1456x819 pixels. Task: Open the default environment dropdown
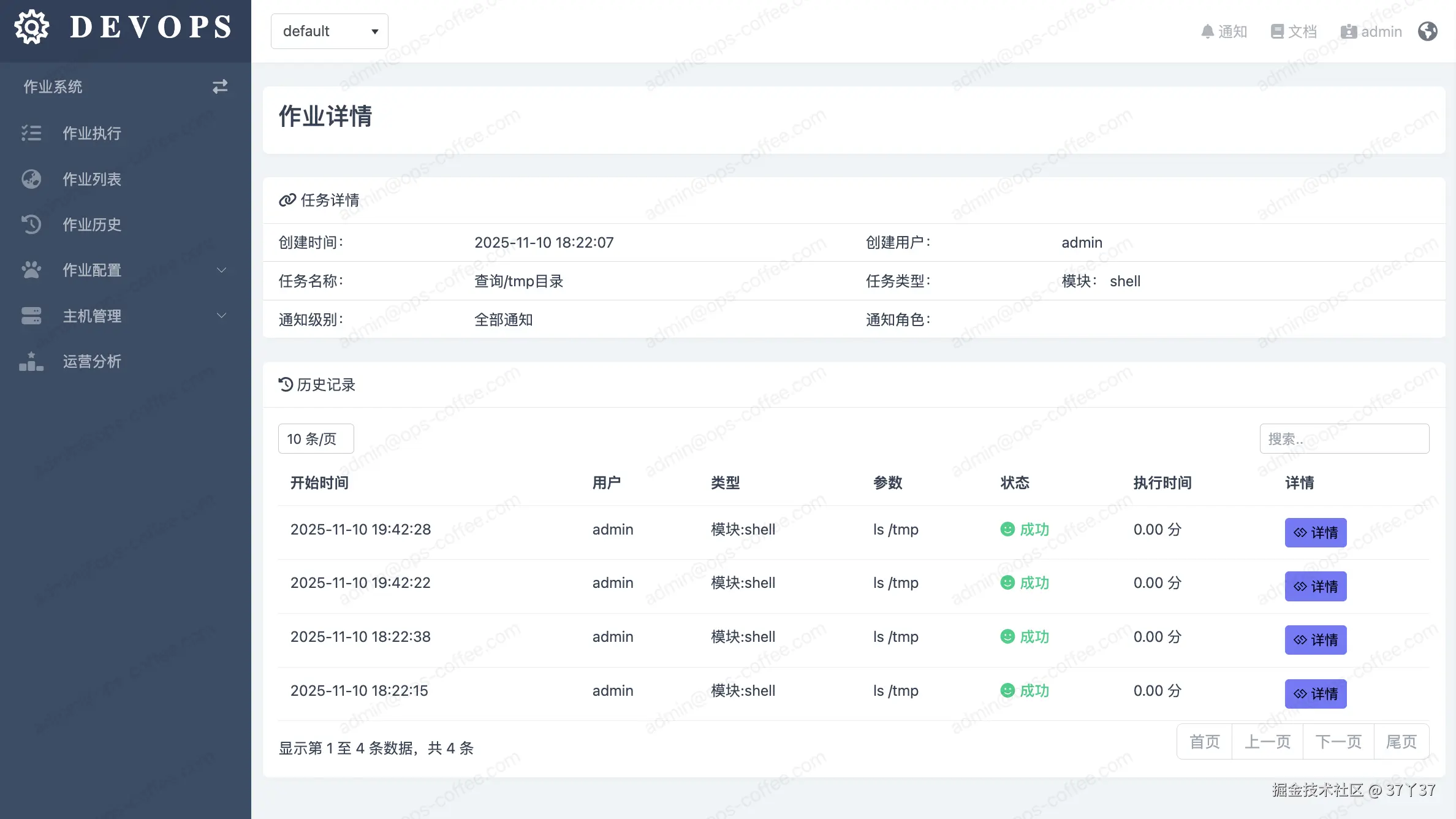click(x=329, y=31)
